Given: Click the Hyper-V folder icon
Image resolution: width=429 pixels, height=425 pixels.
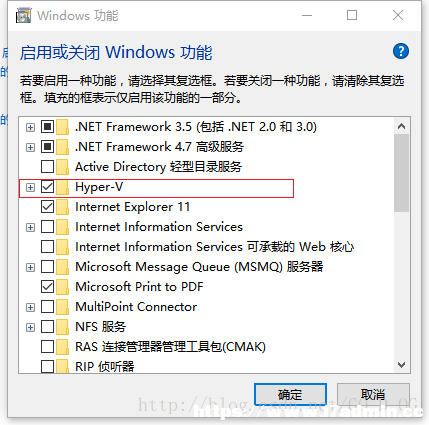Looking at the screenshot, I should [x=62, y=187].
